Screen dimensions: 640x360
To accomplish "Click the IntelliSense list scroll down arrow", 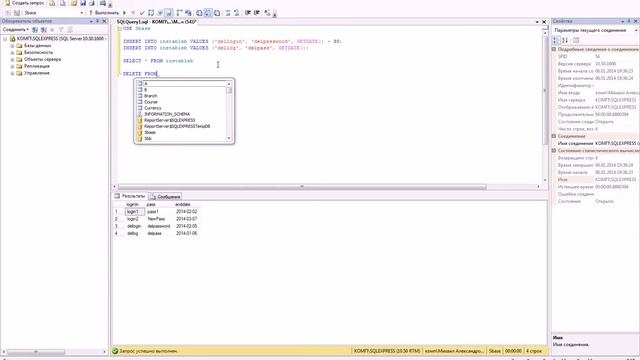I will 229,138.
